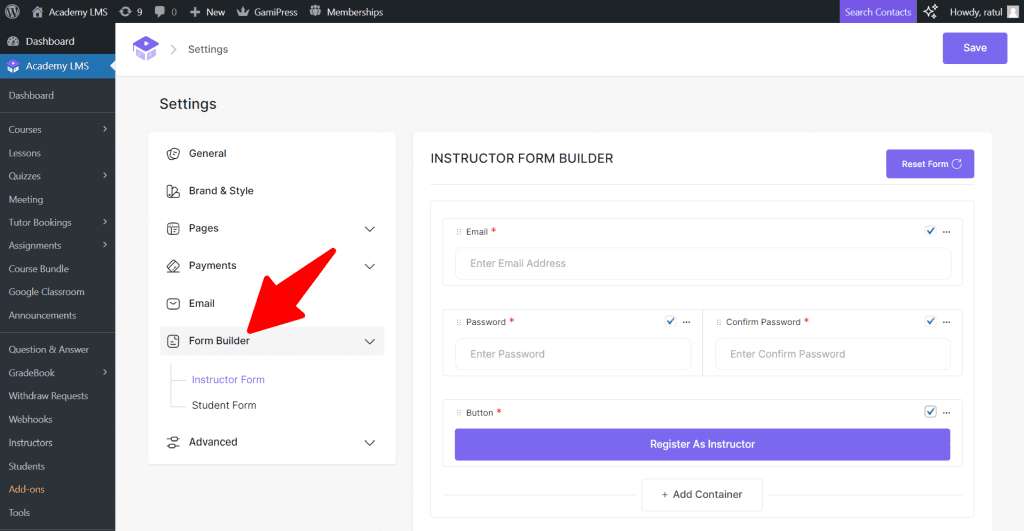The width and height of the screenshot is (1024, 531).
Task: Click the Pages settings icon
Action: (173, 229)
